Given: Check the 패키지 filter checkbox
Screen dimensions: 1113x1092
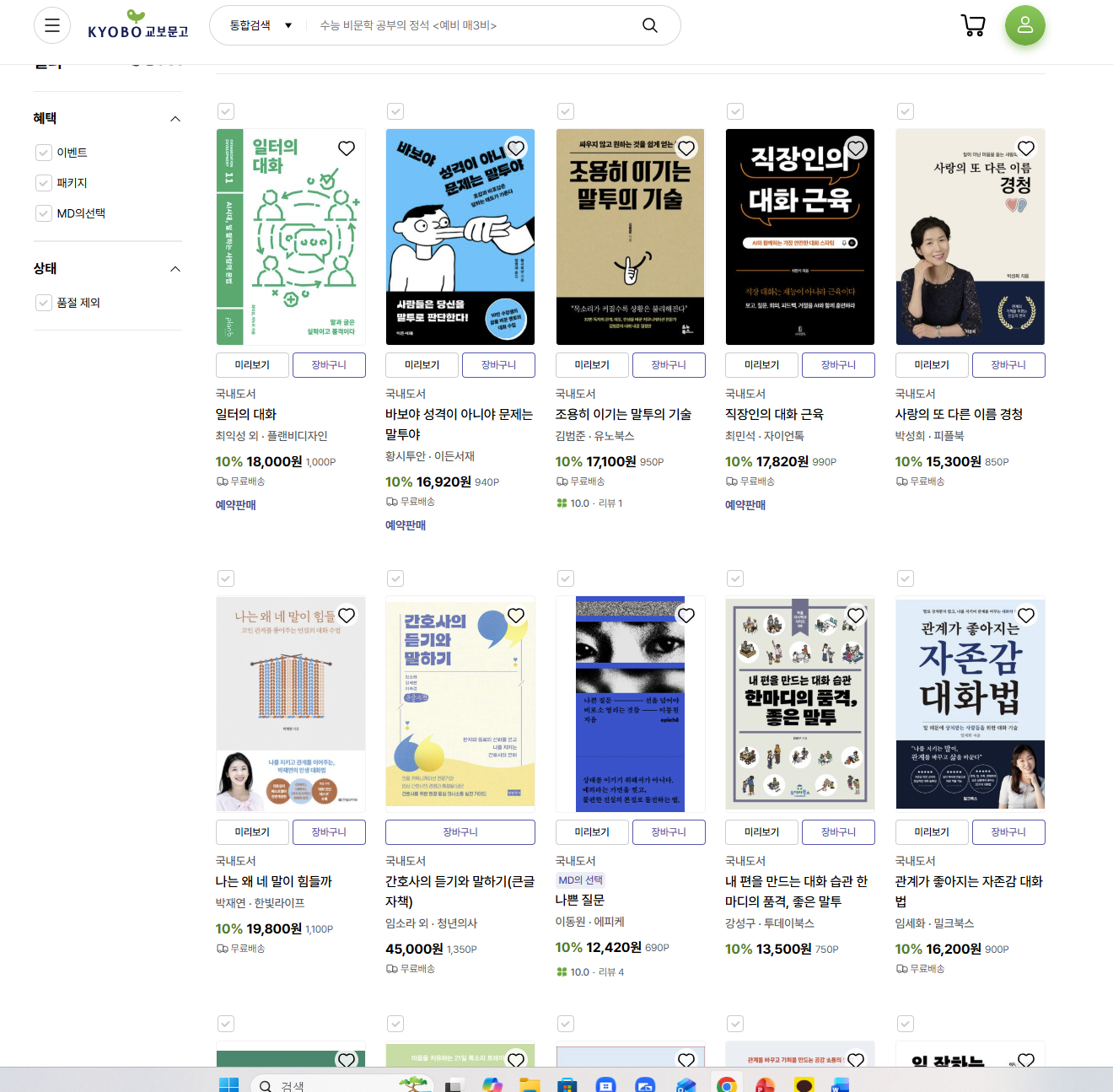Looking at the screenshot, I should point(44,183).
